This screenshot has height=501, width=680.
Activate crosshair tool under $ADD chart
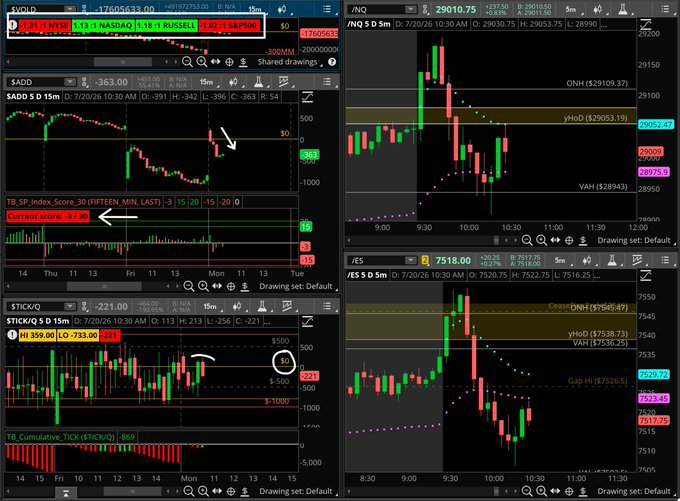tap(231, 286)
